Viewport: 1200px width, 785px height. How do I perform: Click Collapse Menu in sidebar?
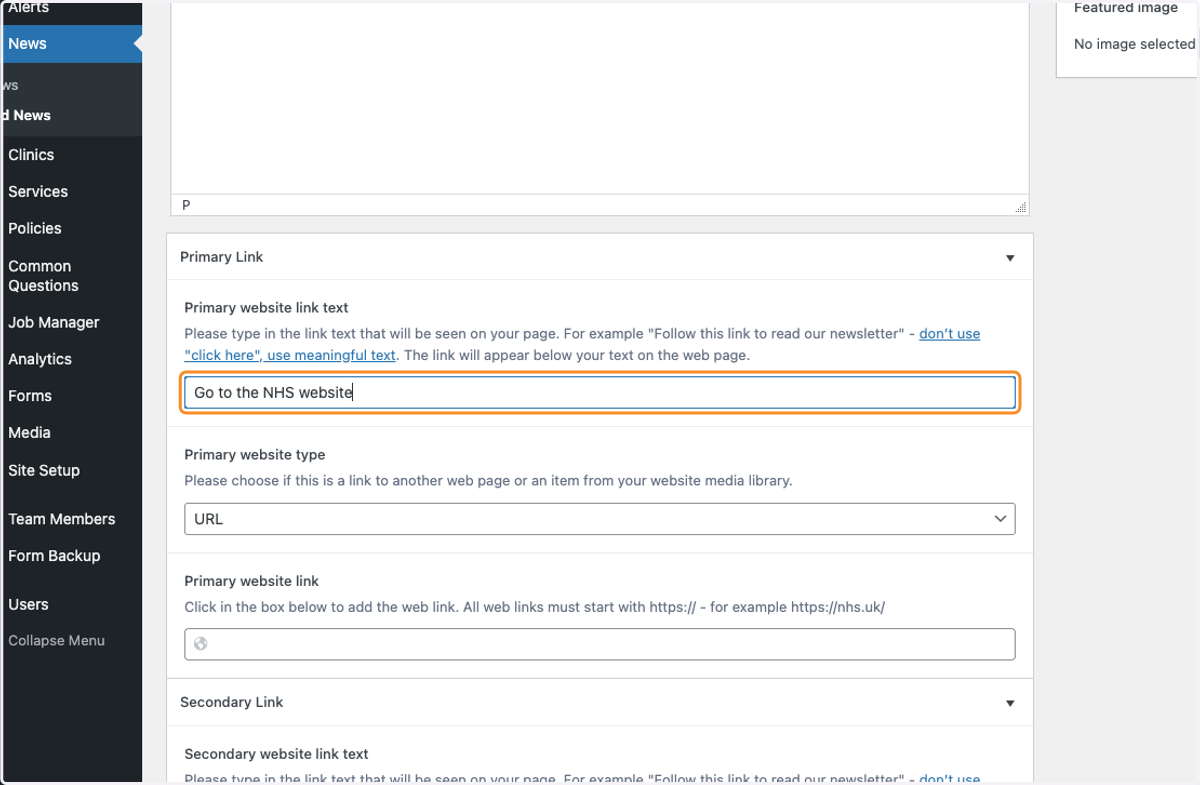point(56,640)
